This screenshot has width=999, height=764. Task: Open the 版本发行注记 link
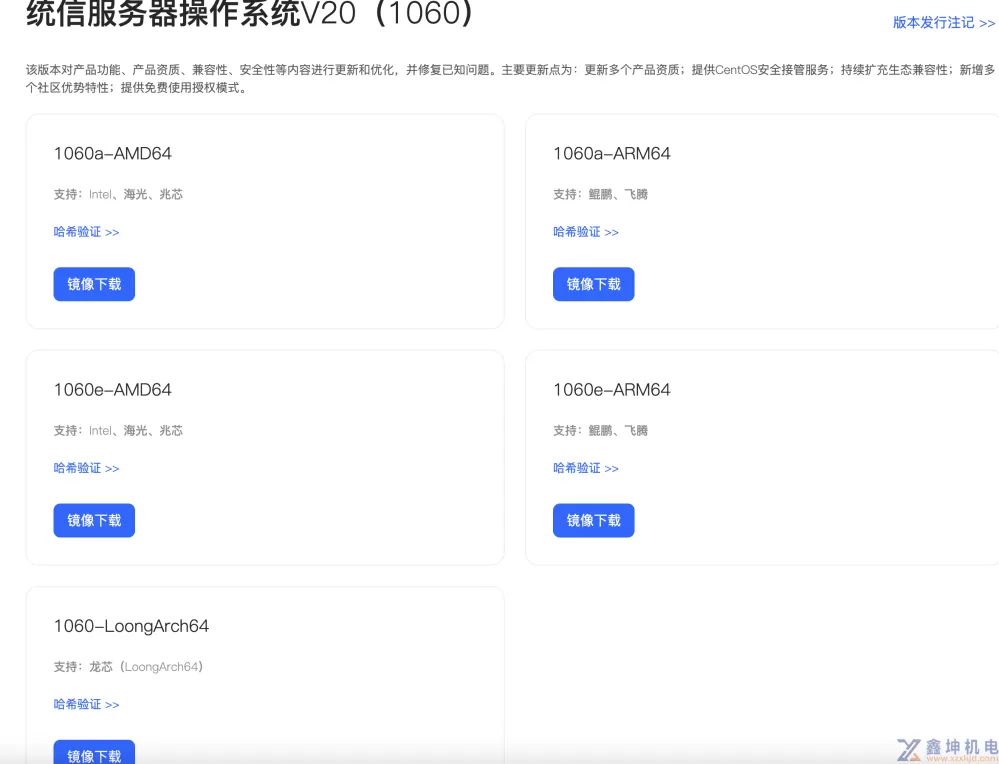(944, 23)
